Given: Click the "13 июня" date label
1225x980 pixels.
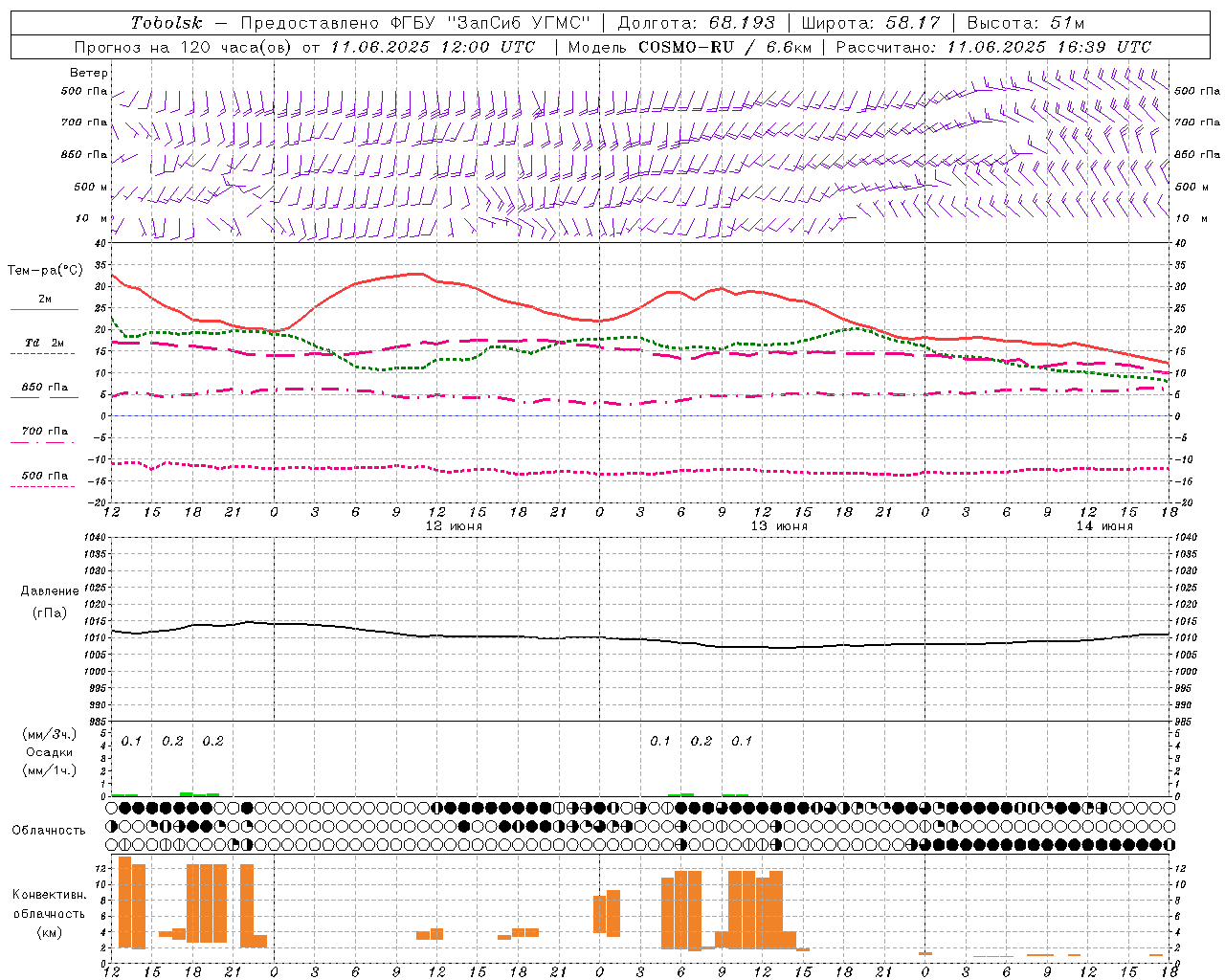Looking at the screenshot, I should (x=778, y=526).
